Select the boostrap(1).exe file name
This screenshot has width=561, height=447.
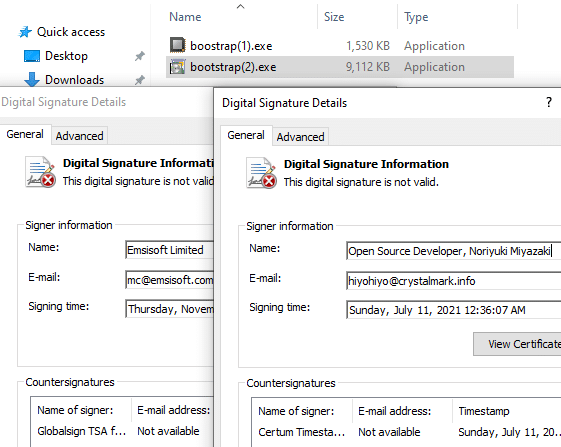click(x=231, y=46)
